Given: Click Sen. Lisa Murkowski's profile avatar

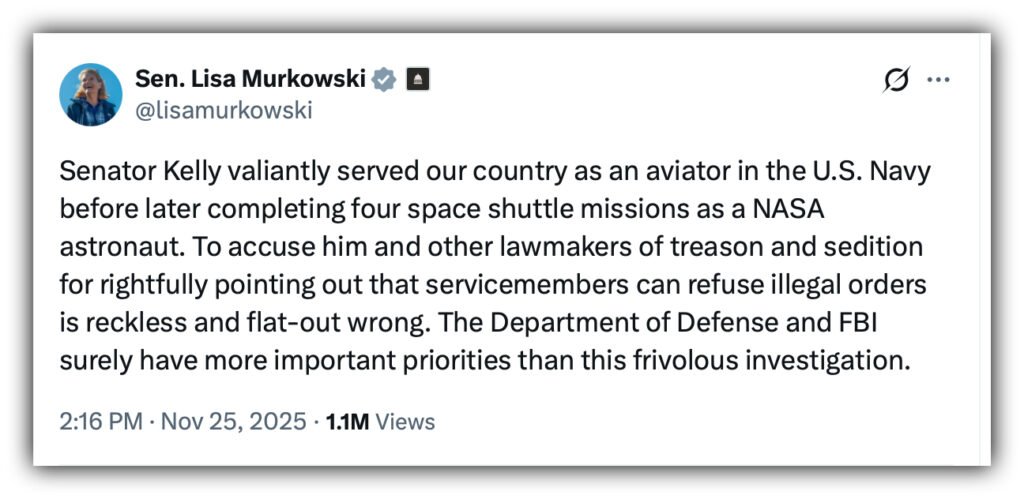Looking at the screenshot, I should (x=91, y=95).
